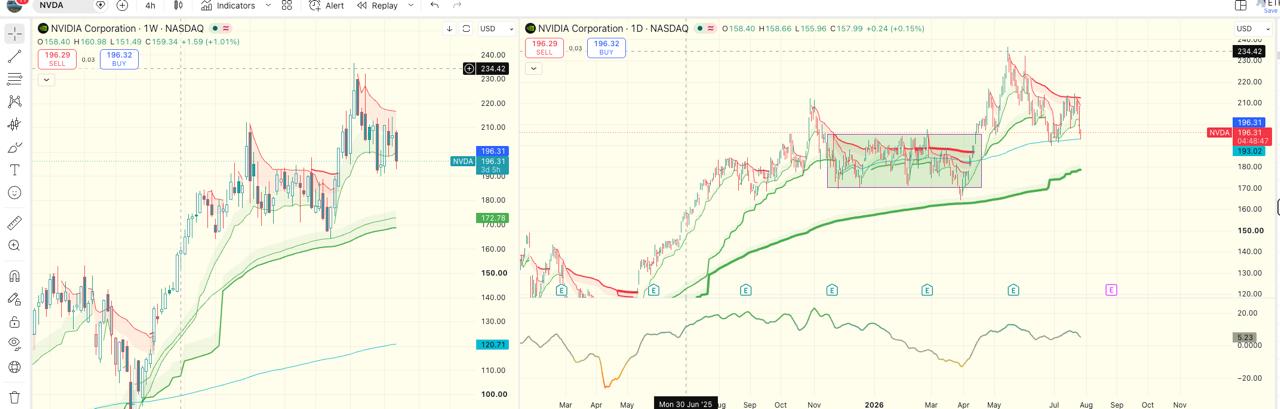Open the USD currency dropdown on weekly chart
Image resolution: width=1280 pixels, height=409 pixels.
[497, 29]
